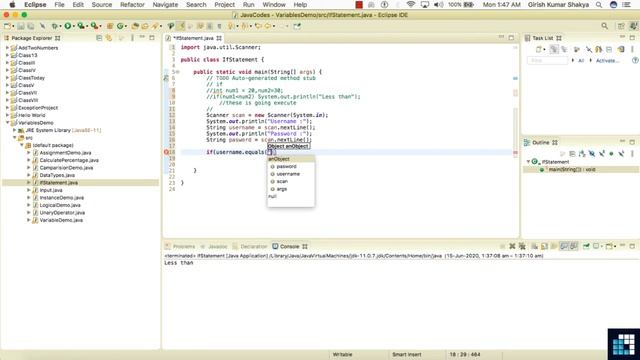Open Spotlight search in macOS menu bar
The width and height of the screenshot is (640, 360).
pyautogui.click(x=599, y=5)
